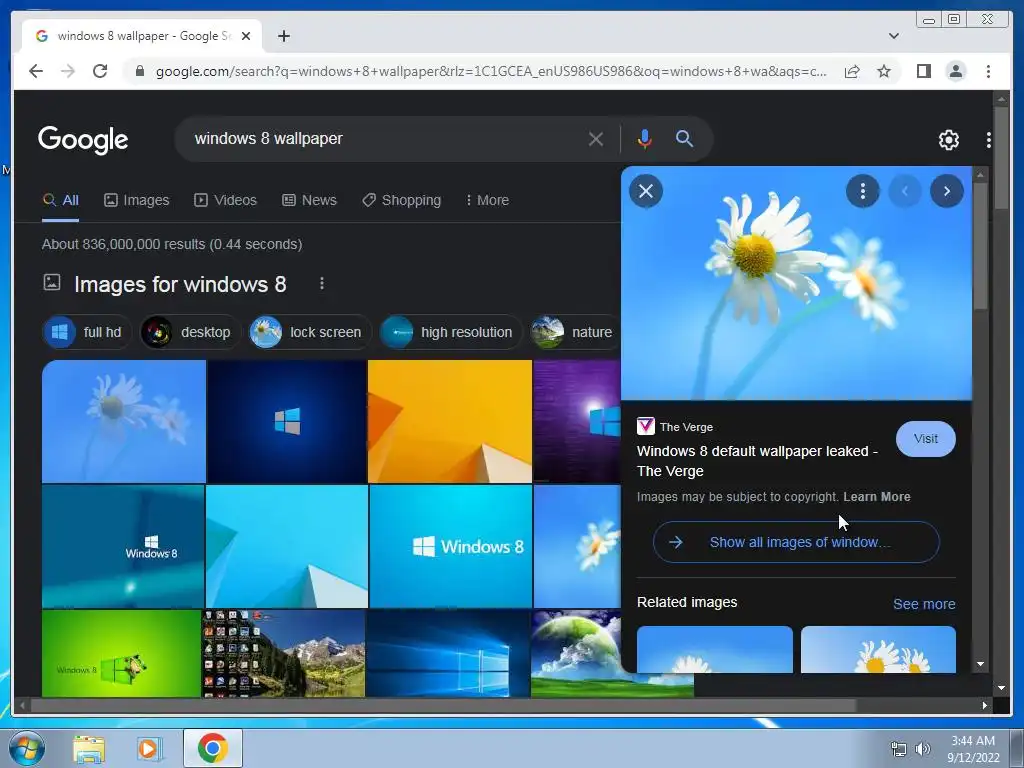Open a new tab with plus button
This screenshot has height=768, width=1024.
[x=283, y=36]
